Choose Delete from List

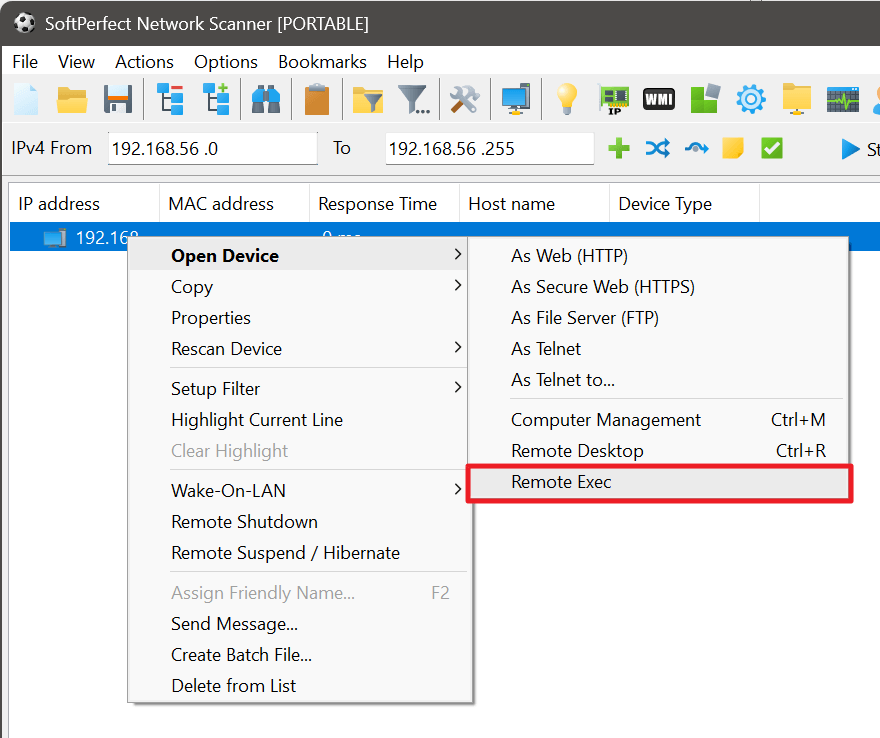299,686
